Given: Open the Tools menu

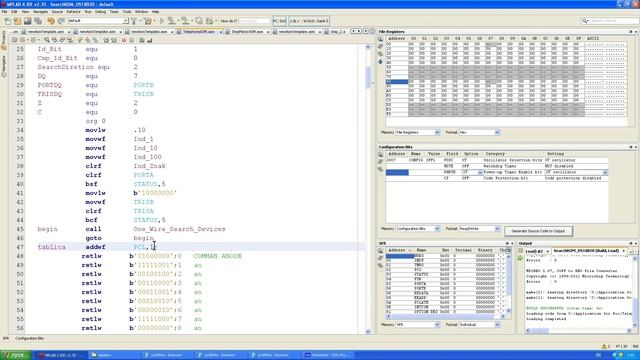Looking at the screenshot, I should 127,12.
